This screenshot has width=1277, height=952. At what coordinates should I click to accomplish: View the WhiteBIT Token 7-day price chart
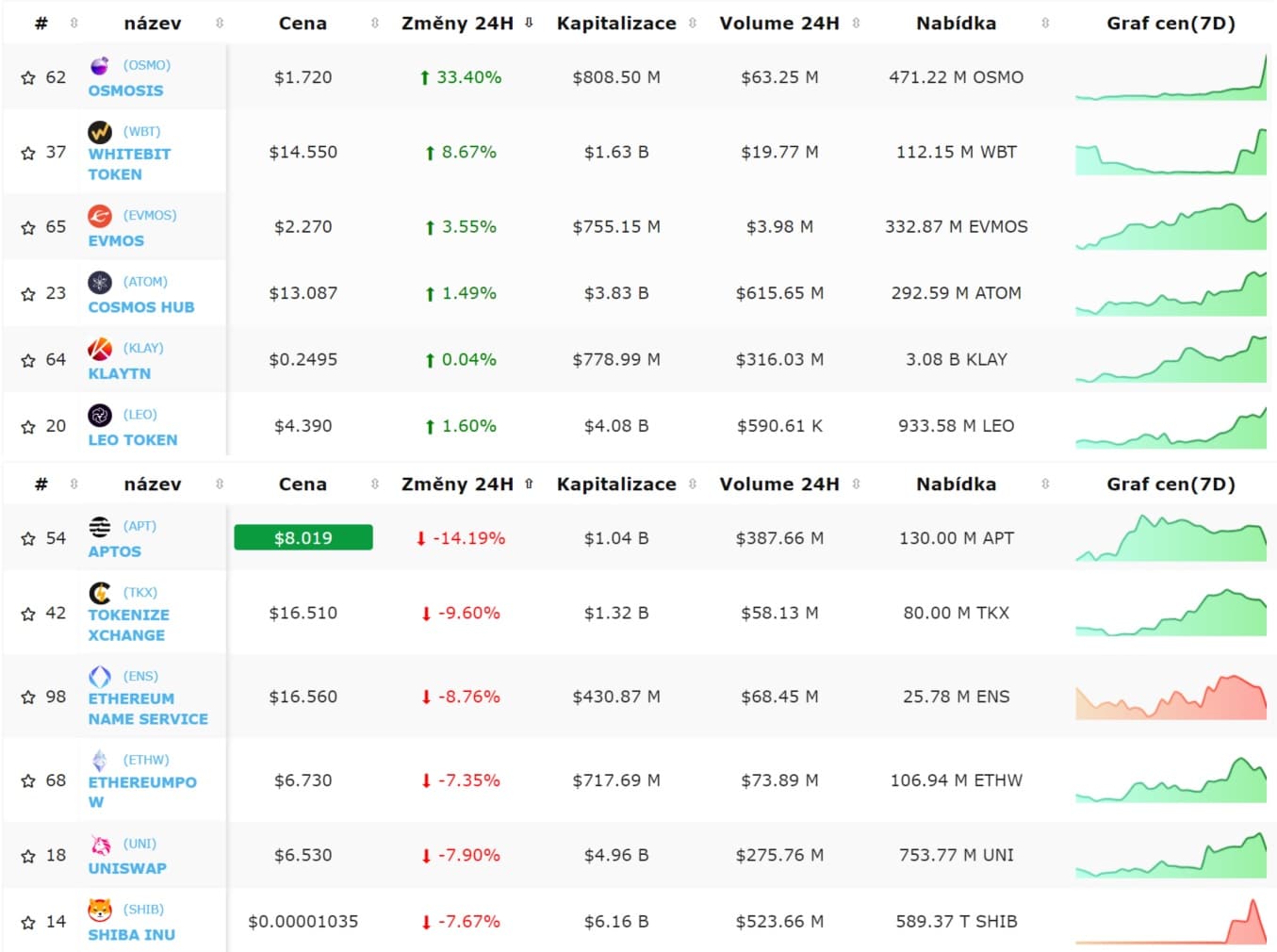click(1171, 152)
